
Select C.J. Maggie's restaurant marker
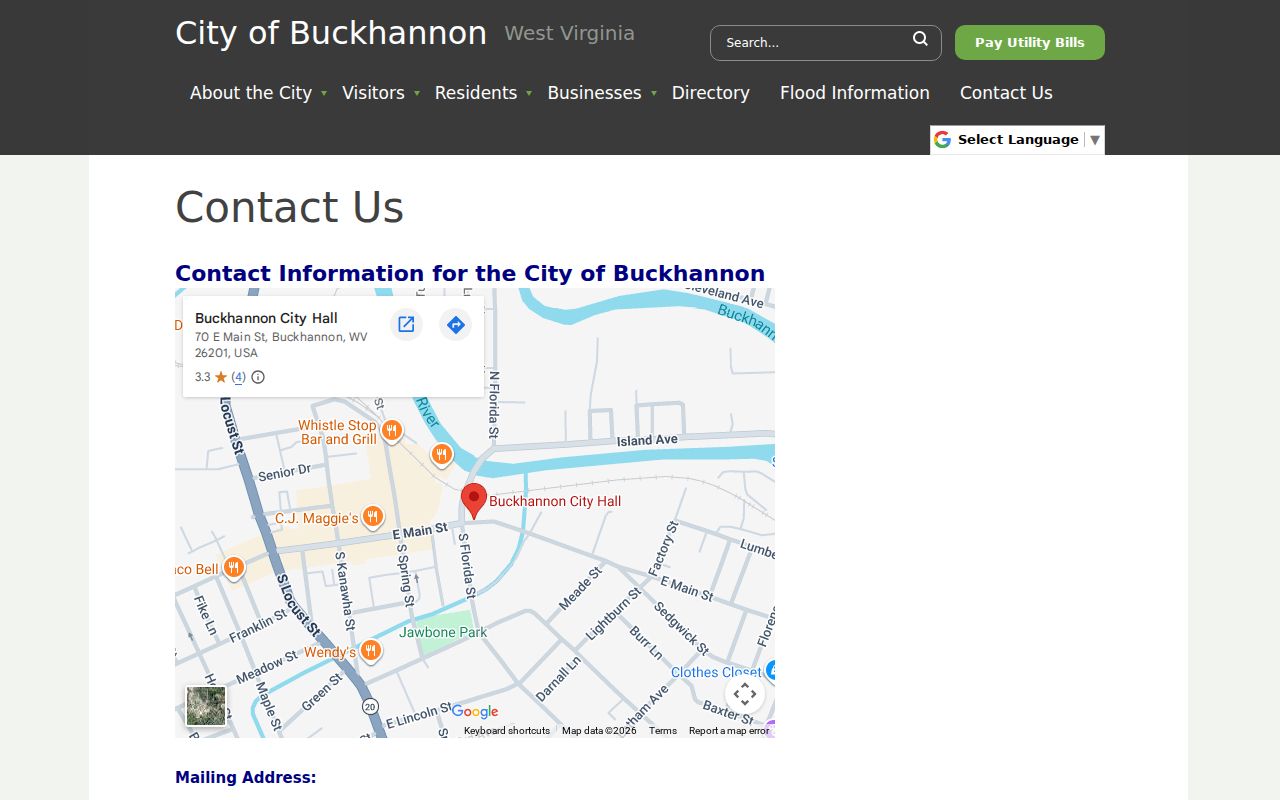pos(373,516)
